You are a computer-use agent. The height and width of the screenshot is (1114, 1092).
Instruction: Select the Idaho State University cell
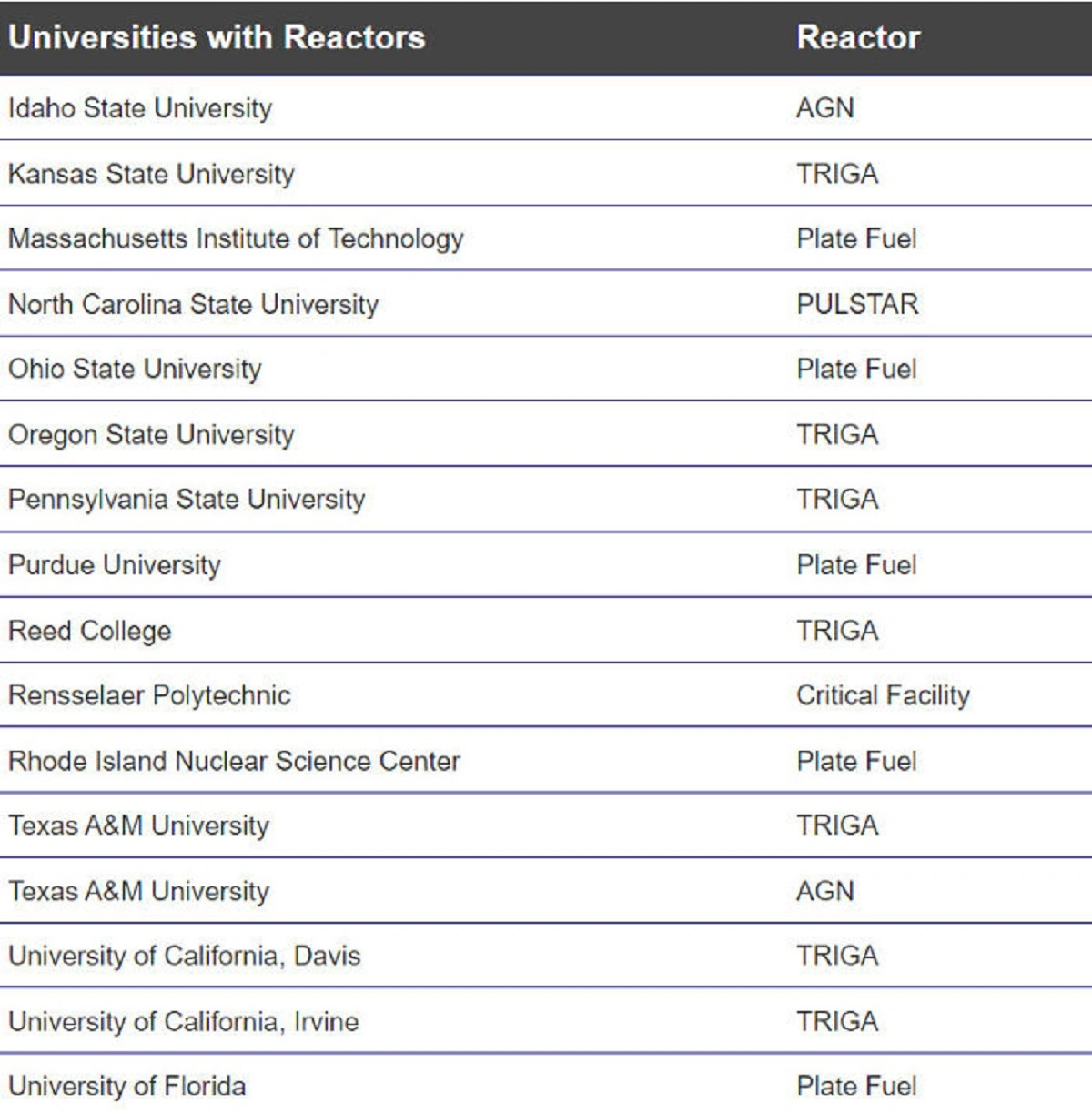coord(140,108)
